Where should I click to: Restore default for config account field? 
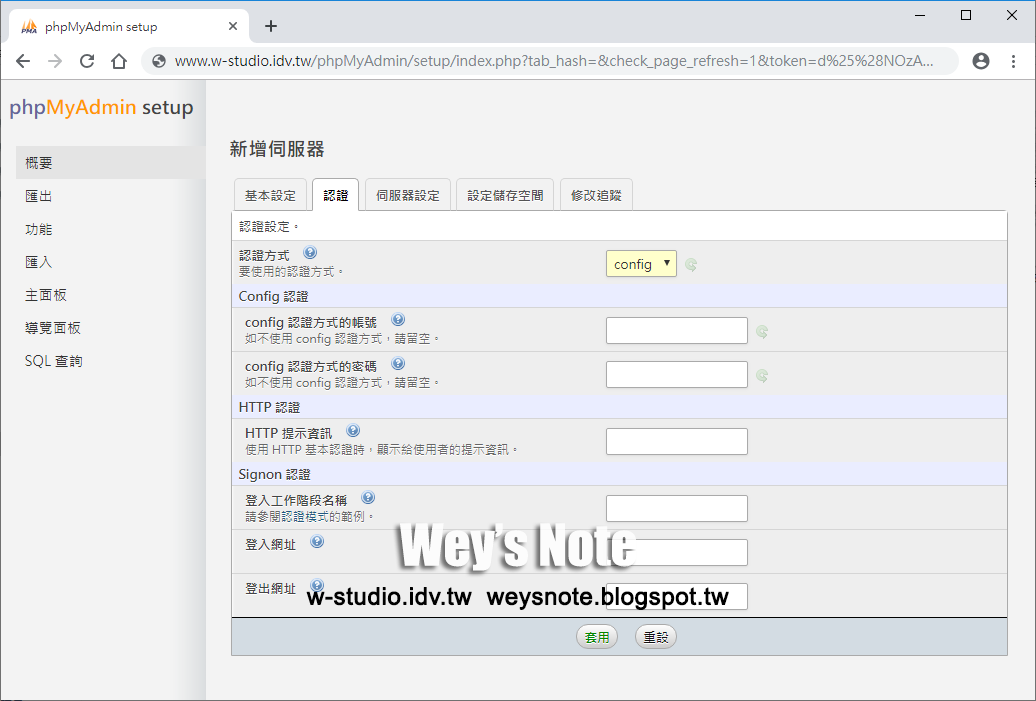click(x=762, y=332)
